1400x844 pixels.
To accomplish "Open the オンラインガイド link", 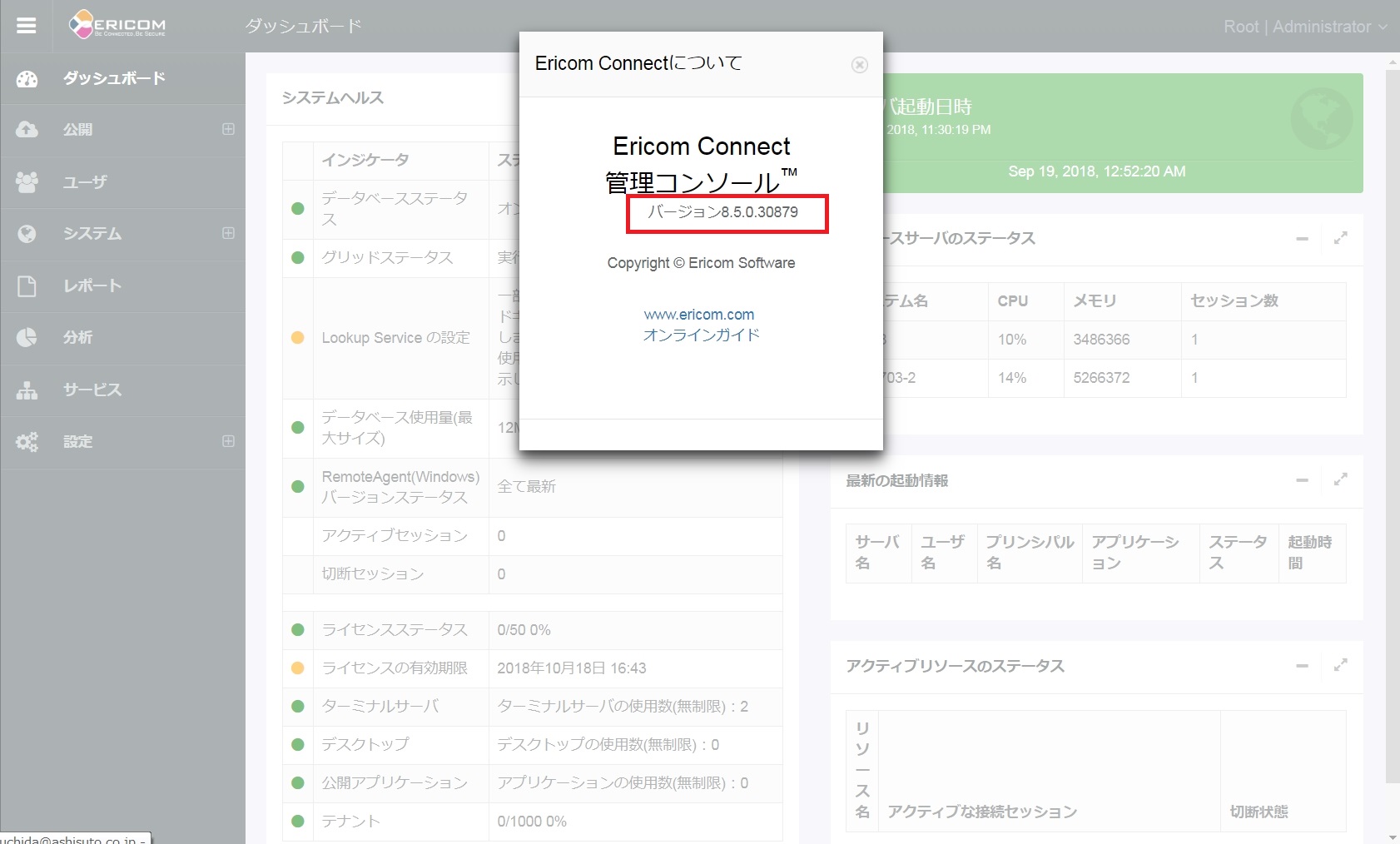I will [x=701, y=335].
